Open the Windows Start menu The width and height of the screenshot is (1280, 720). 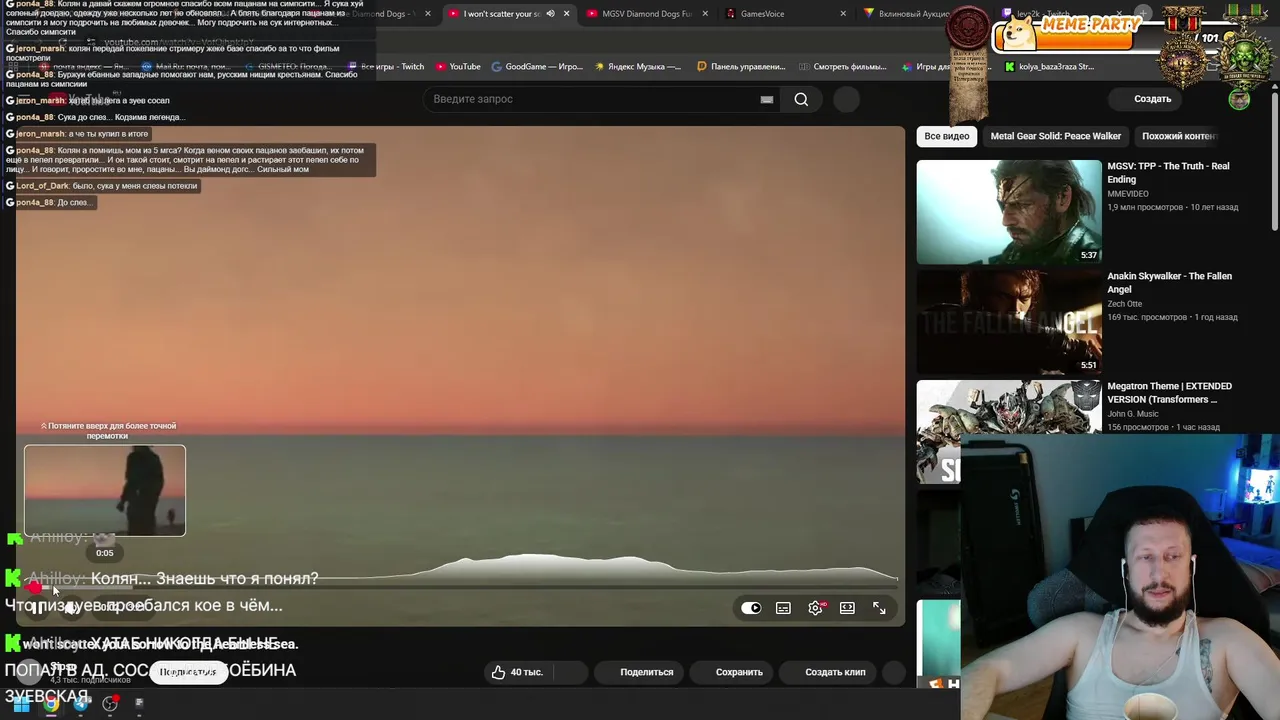(21, 704)
